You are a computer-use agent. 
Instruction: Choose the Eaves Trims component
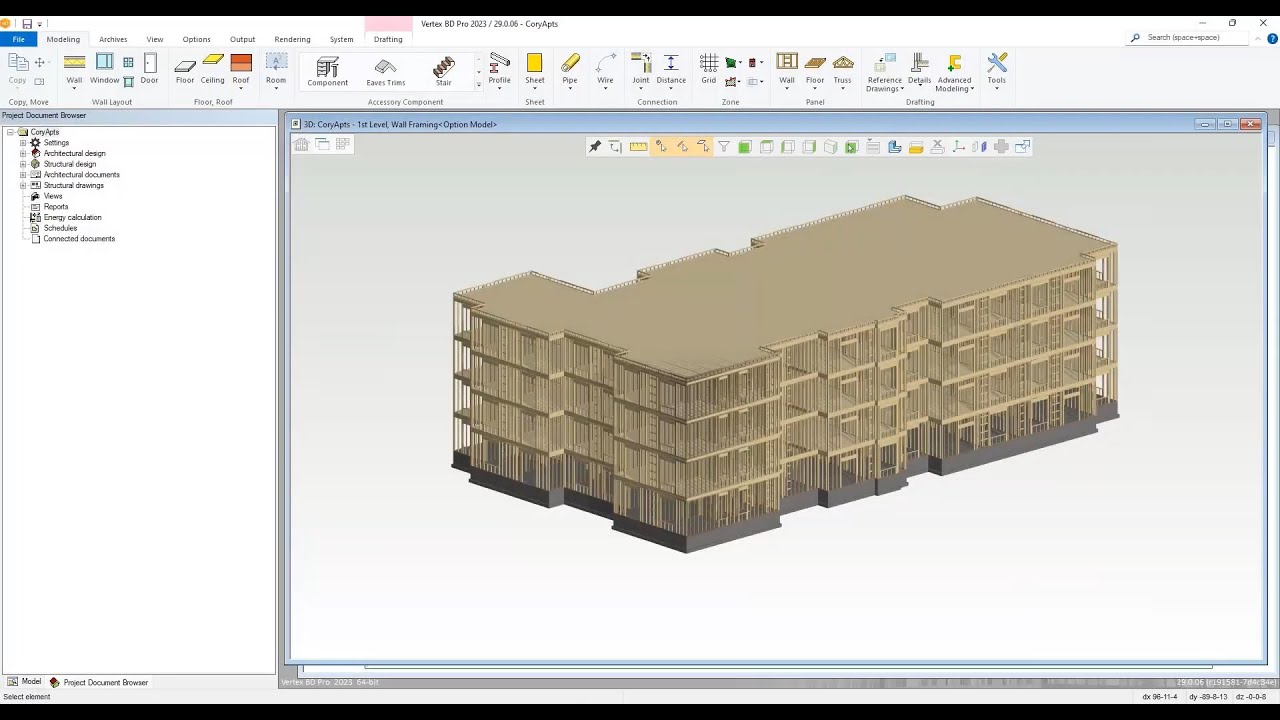coord(386,70)
